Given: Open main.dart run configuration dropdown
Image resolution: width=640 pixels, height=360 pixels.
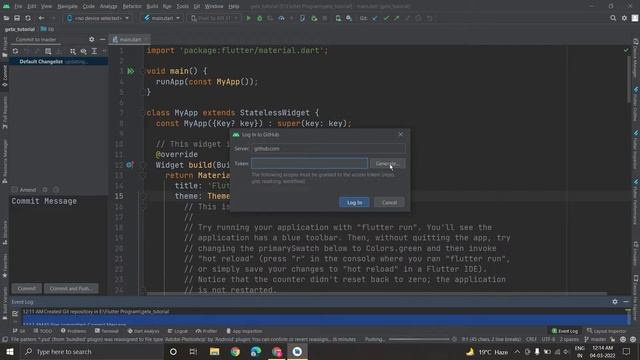Looking at the screenshot, I should click(162, 18).
